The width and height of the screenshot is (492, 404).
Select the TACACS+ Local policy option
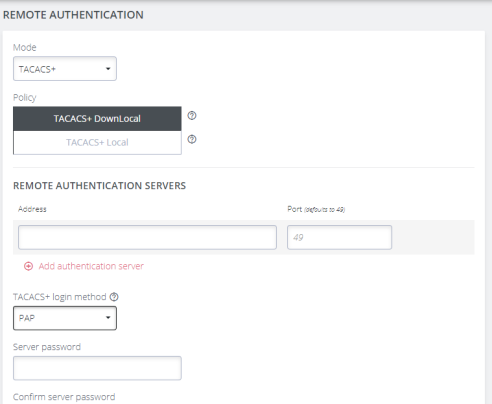(97, 142)
